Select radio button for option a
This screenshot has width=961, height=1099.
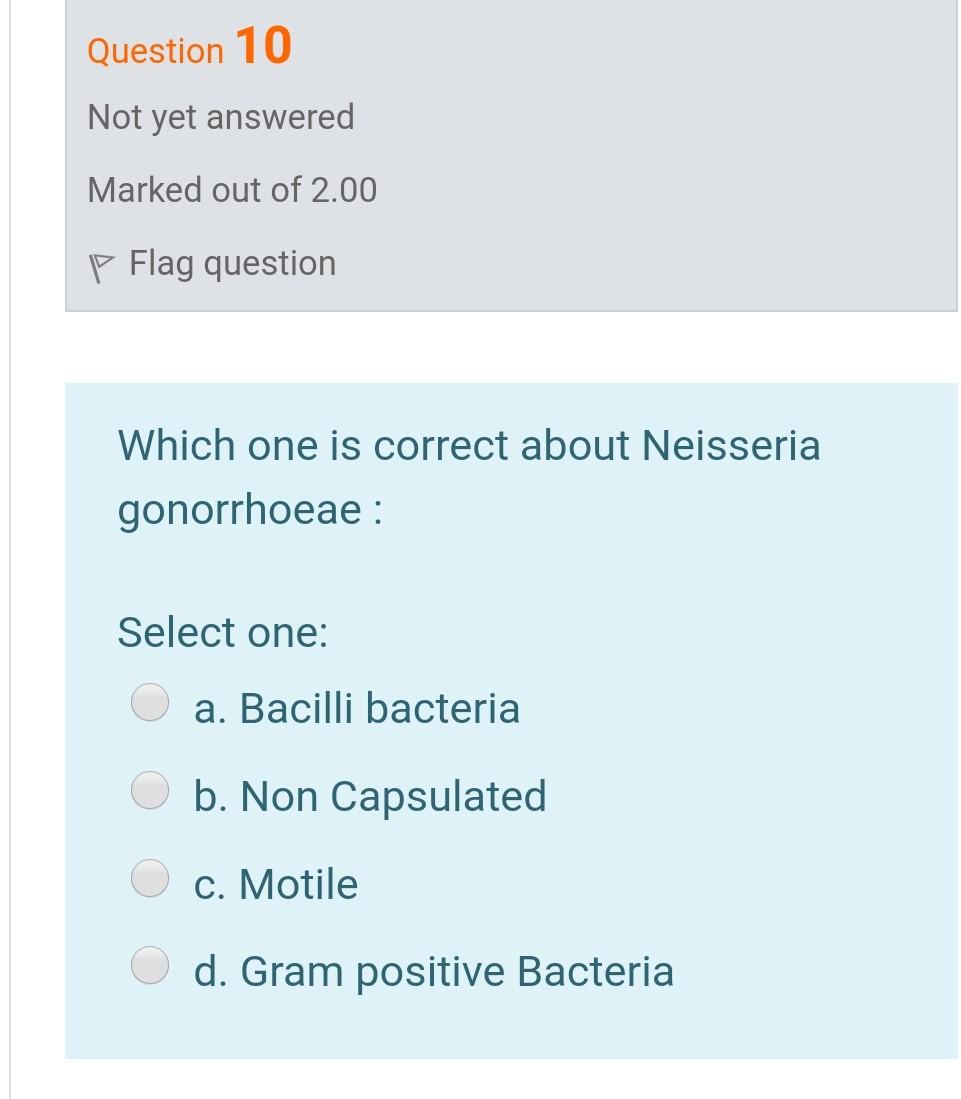pos(150,702)
